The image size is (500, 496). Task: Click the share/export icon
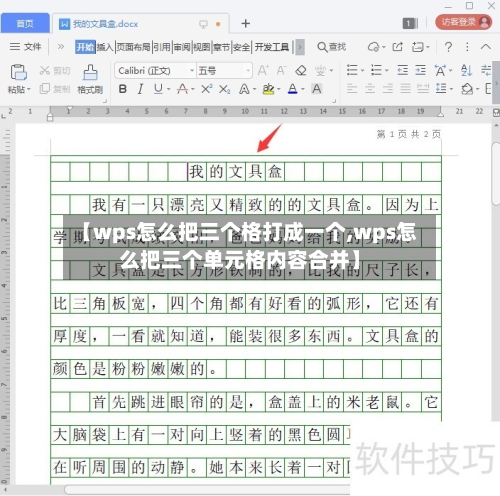pos(397,47)
